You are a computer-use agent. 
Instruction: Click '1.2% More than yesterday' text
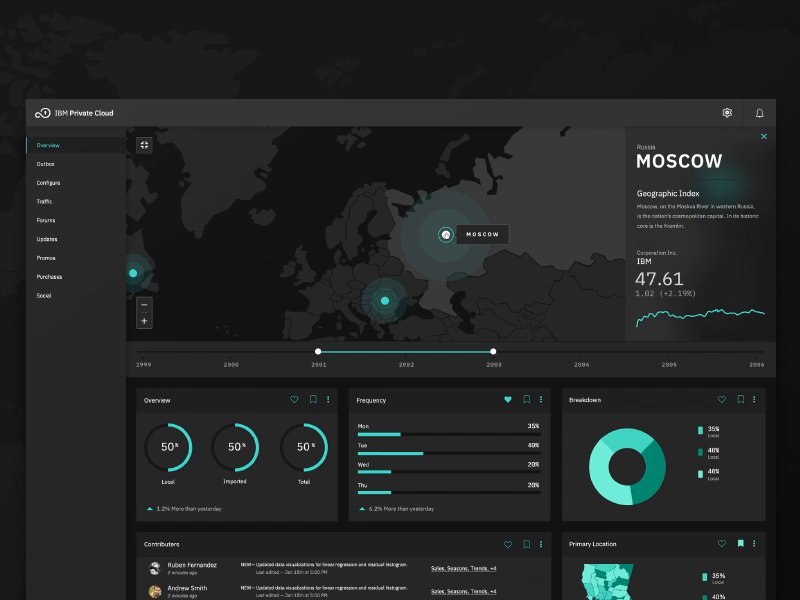tap(189, 509)
